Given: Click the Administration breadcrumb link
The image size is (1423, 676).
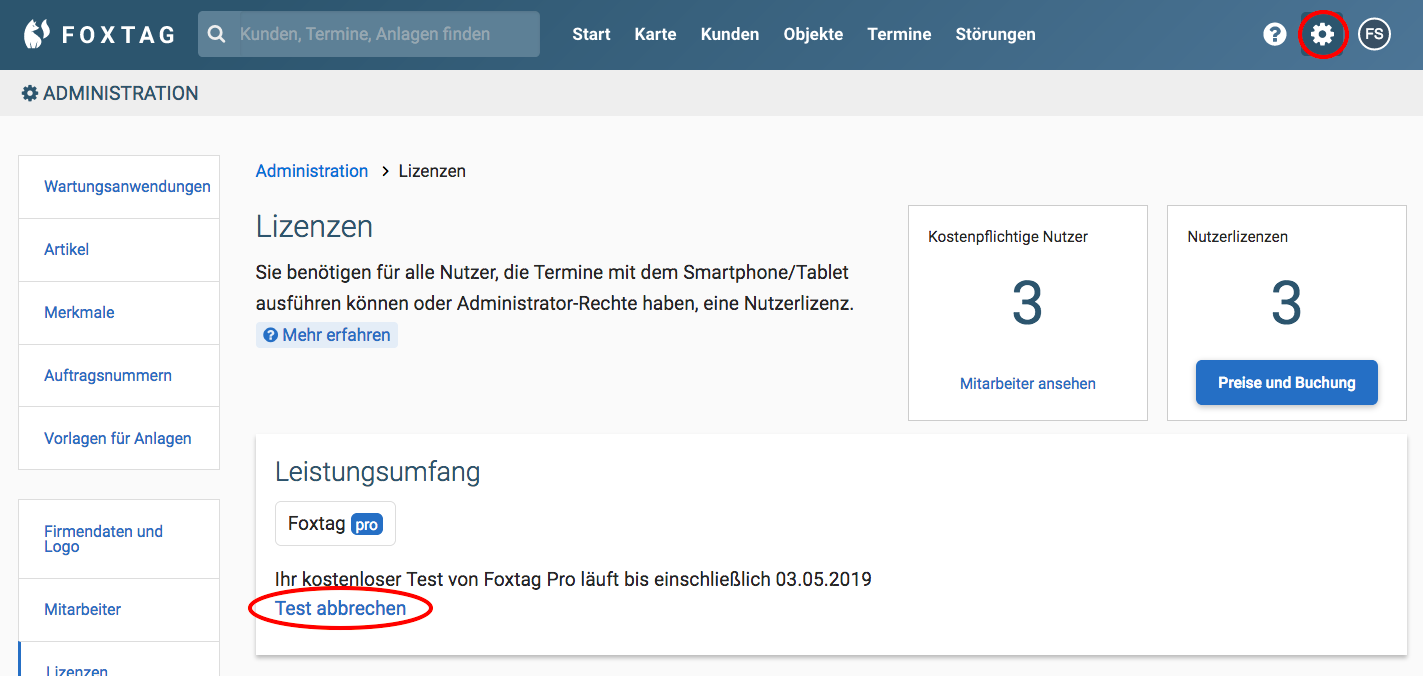Looking at the screenshot, I should click(x=312, y=171).
